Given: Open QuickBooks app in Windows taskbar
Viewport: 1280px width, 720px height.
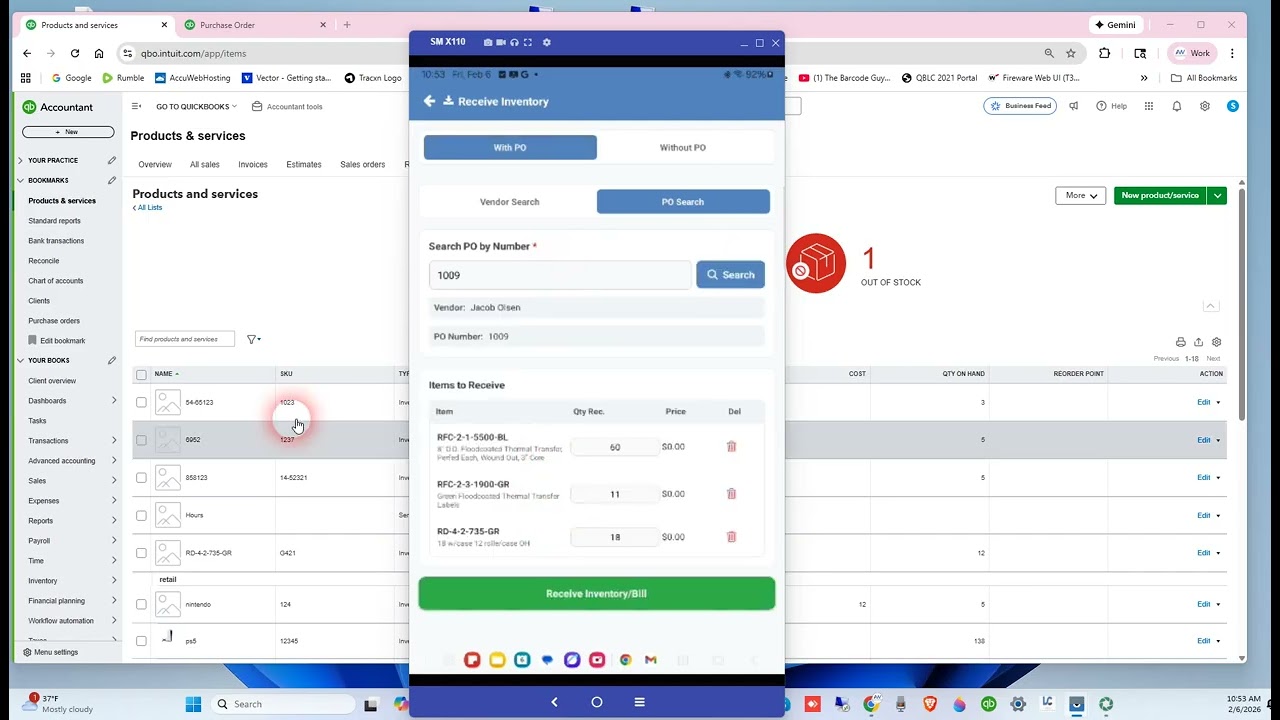Looking at the screenshot, I should (x=988, y=704).
